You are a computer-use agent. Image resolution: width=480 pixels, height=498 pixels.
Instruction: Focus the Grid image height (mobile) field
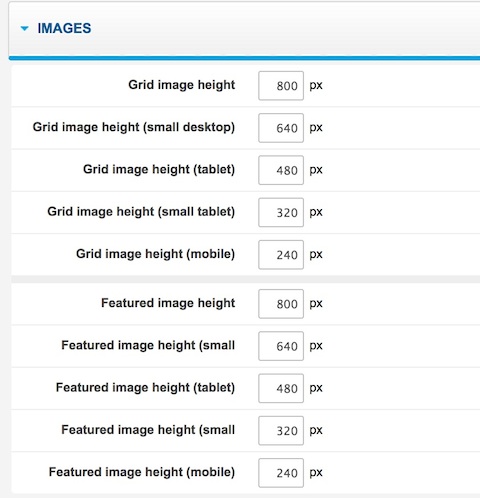[281, 255]
